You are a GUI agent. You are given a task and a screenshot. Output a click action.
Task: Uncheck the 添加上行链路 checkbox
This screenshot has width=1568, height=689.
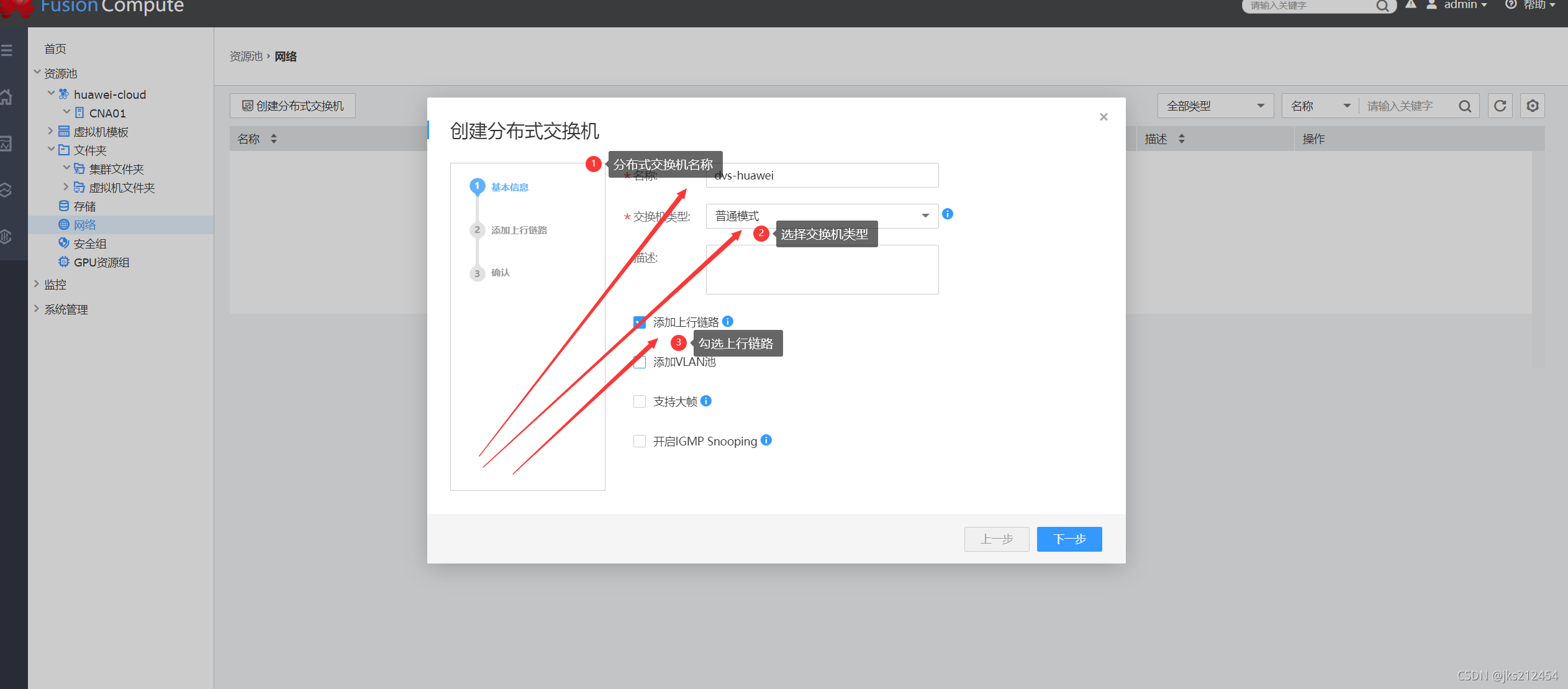pos(640,322)
